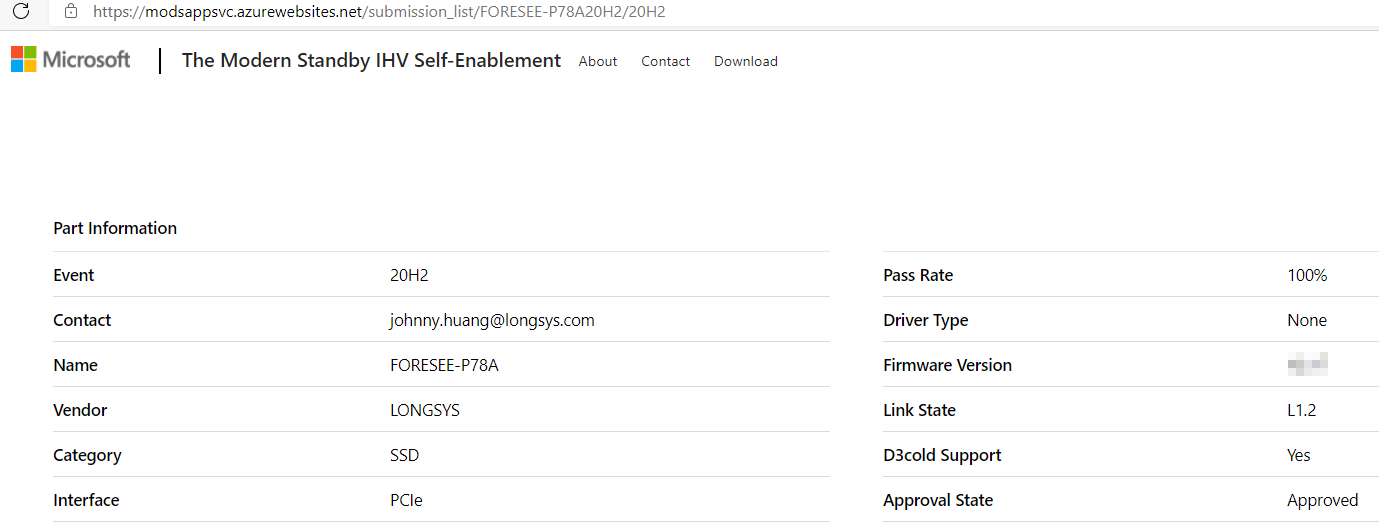
Task: Select the FORESEE-P78A name value
Action: 444,365
